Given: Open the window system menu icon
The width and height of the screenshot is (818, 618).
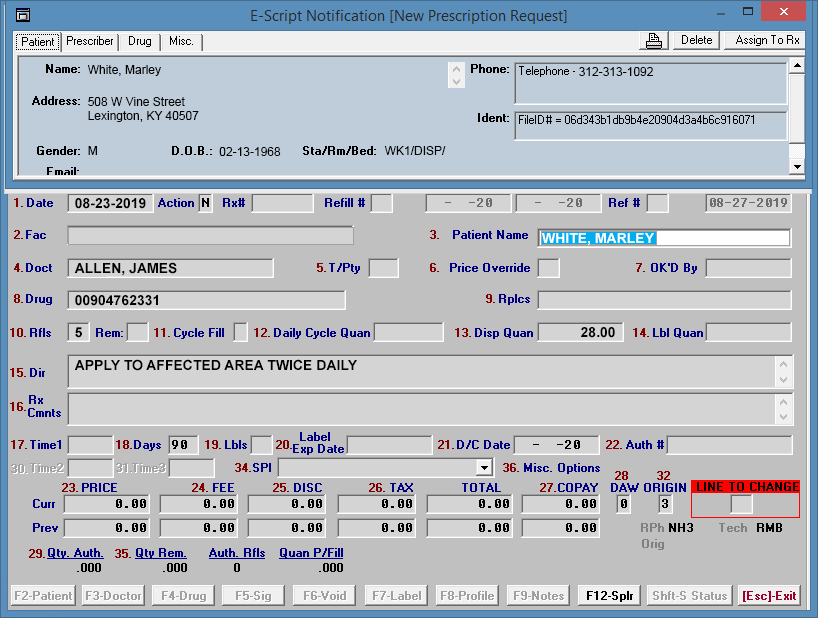Looking at the screenshot, I should [23, 15].
